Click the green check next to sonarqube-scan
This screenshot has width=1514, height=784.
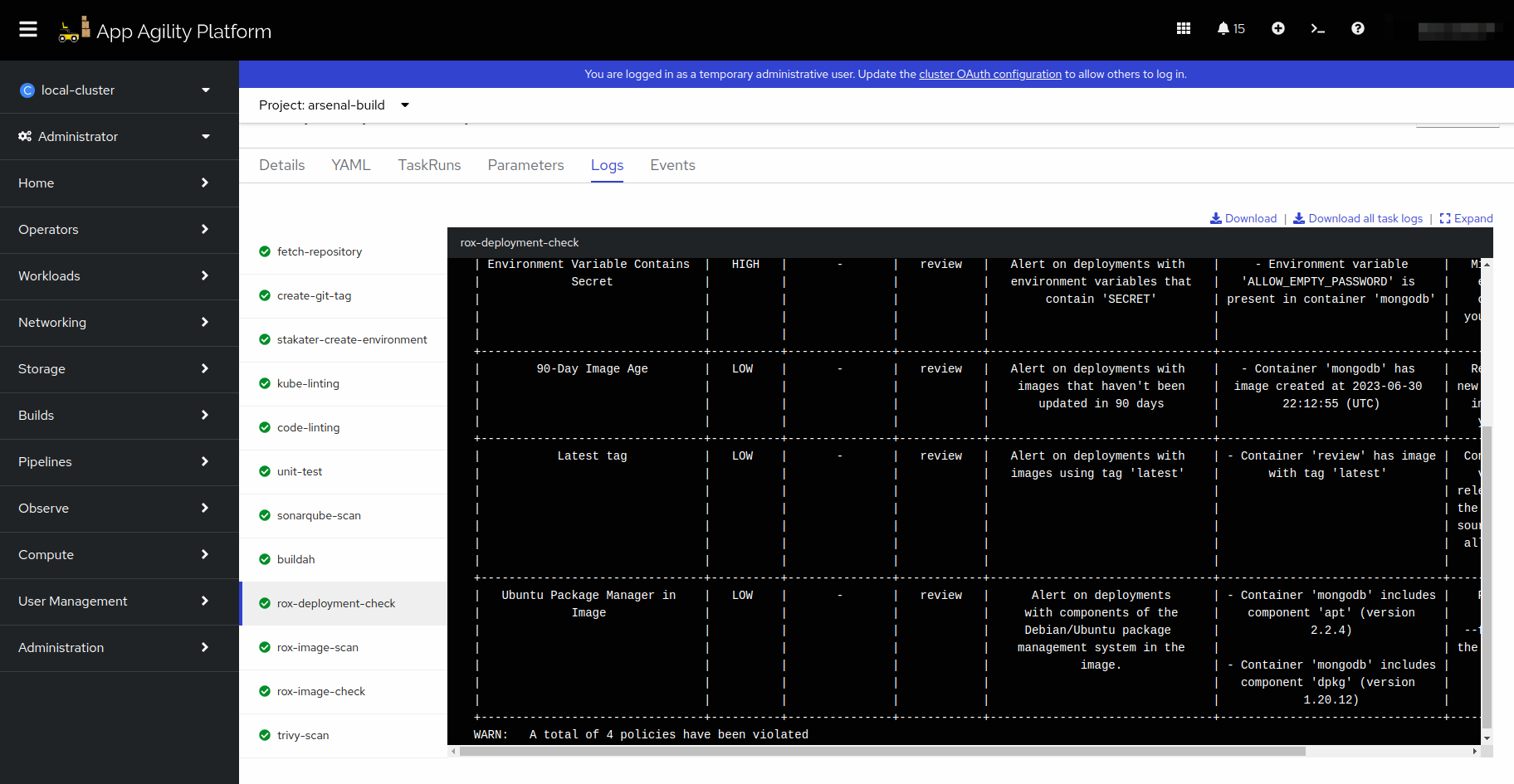[x=265, y=515]
